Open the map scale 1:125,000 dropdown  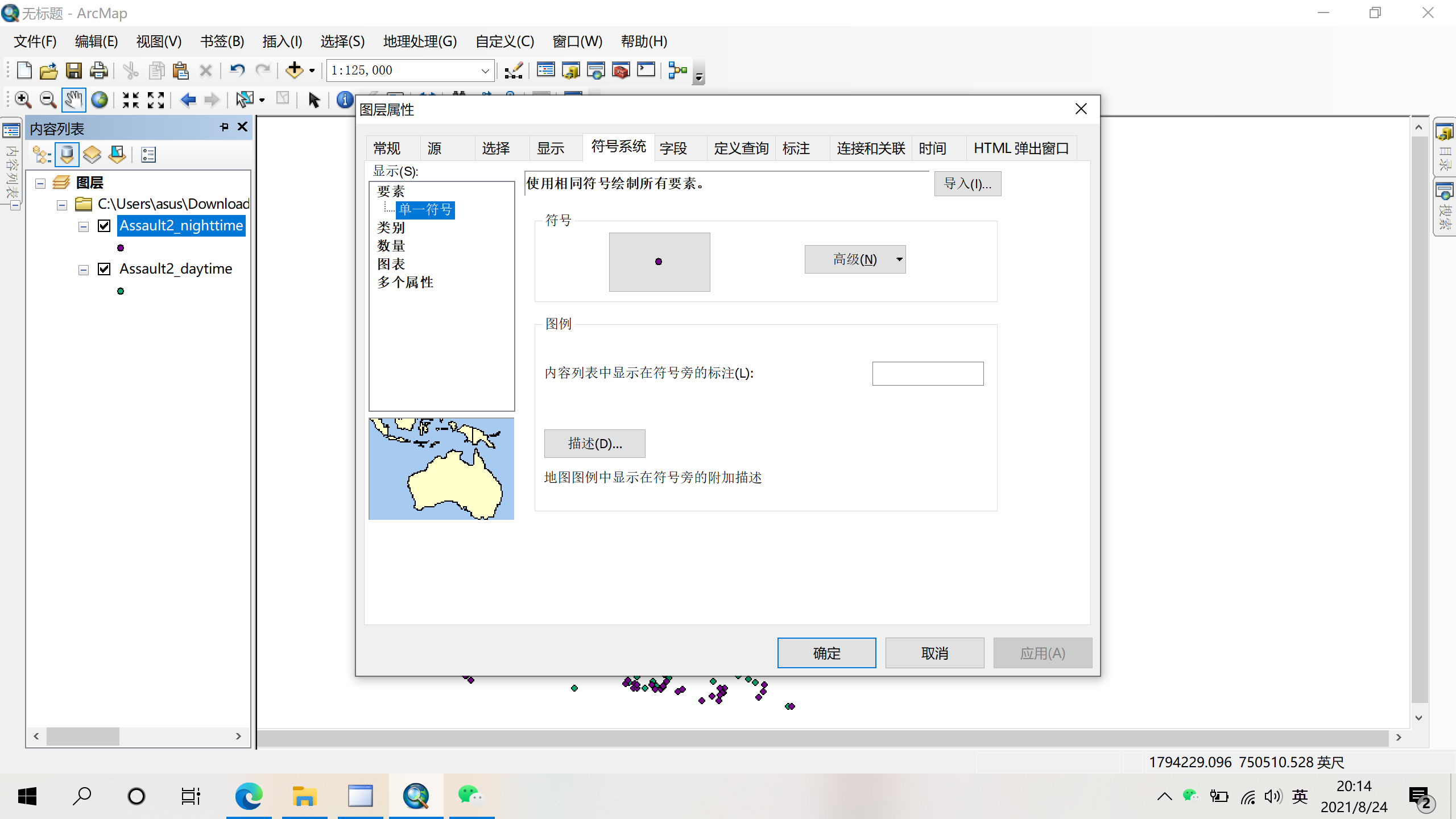485,71
